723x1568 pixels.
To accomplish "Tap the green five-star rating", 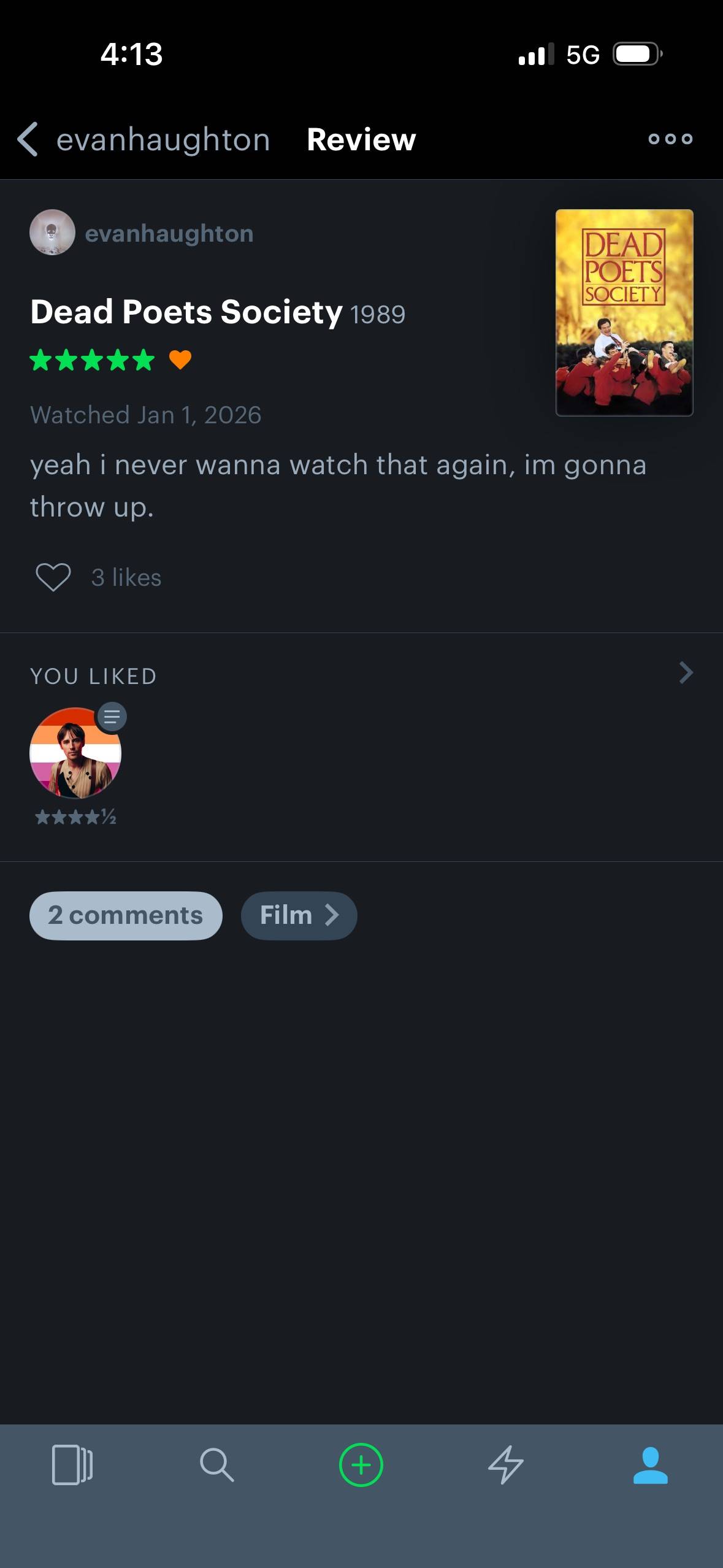I will (92, 359).
